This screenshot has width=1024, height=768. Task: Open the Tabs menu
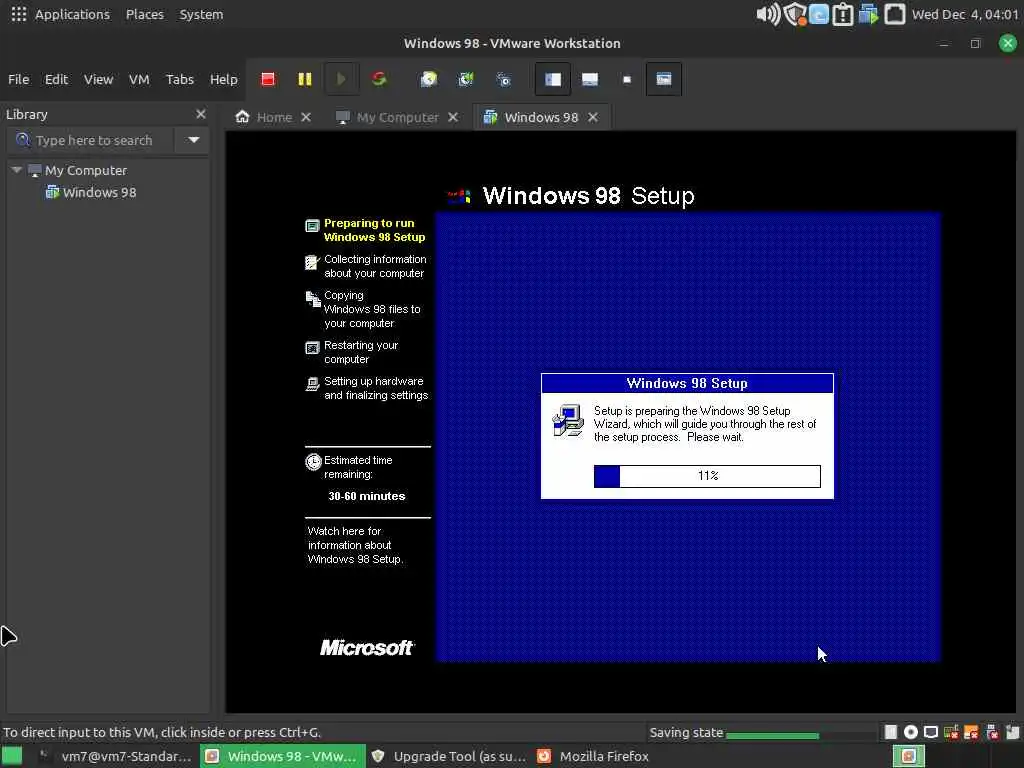point(180,79)
